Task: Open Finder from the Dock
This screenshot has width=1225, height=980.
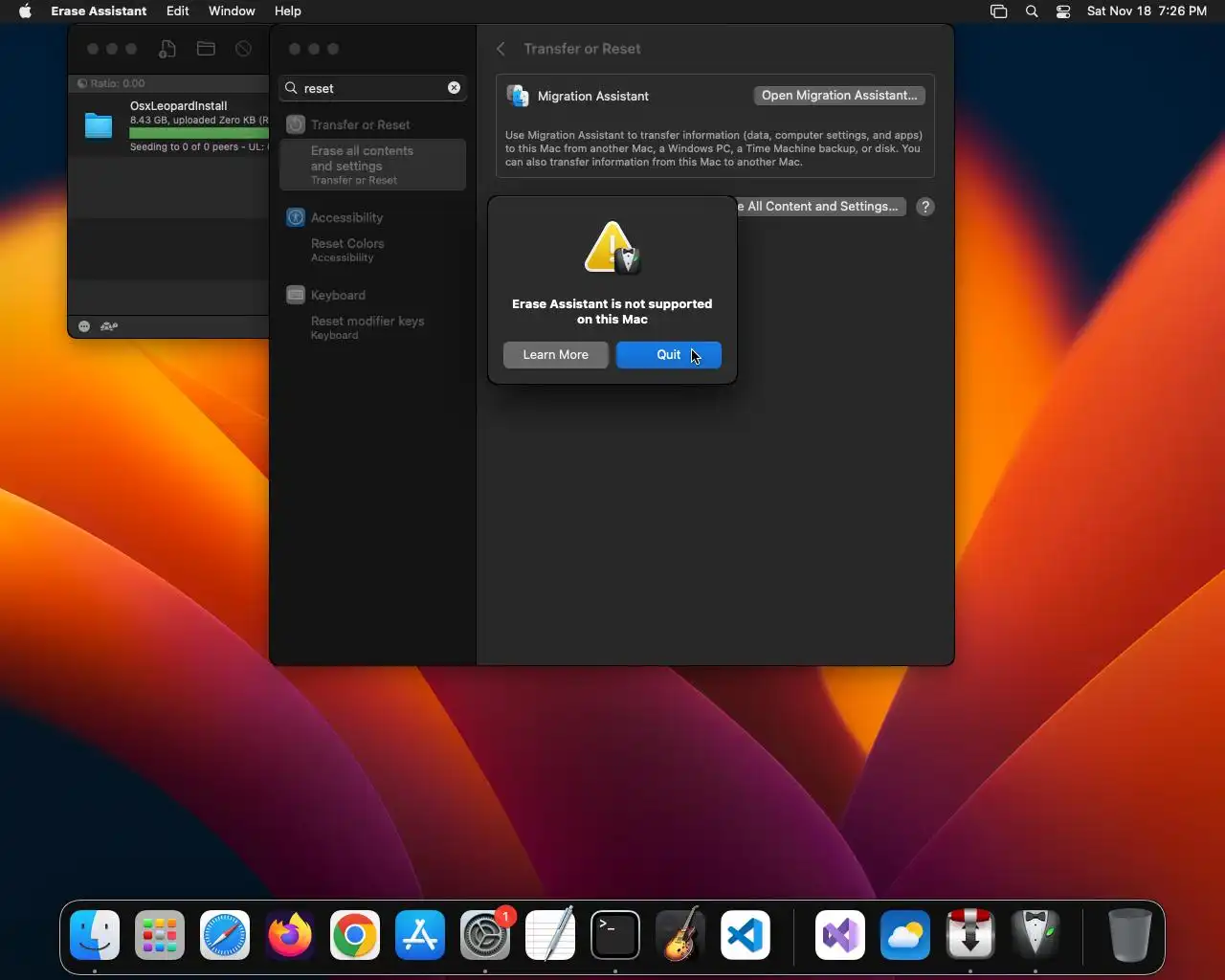Action: (x=95, y=935)
